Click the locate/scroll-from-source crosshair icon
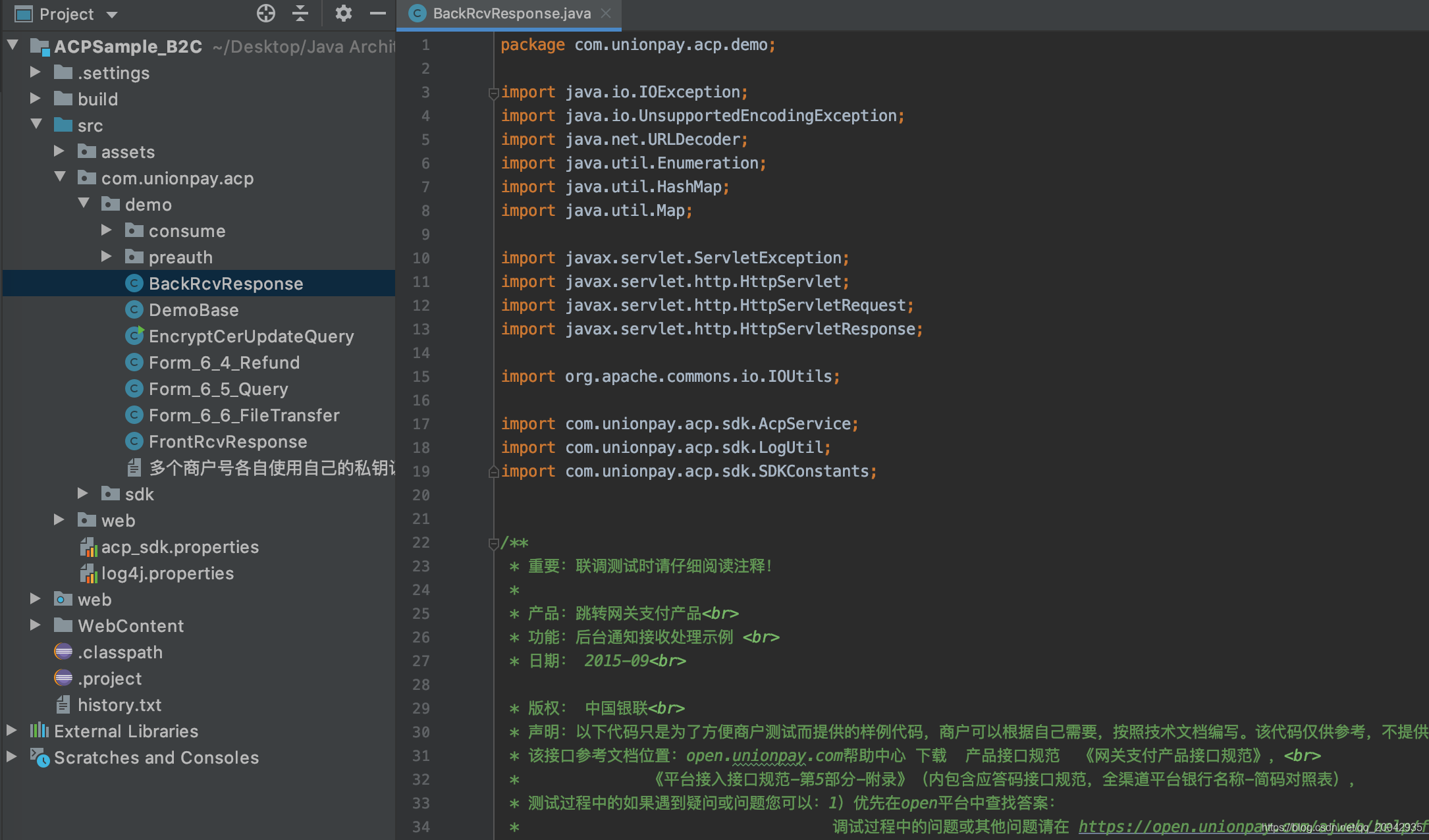Screen dimensions: 1429x840 pyautogui.click(x=265, y=13)
